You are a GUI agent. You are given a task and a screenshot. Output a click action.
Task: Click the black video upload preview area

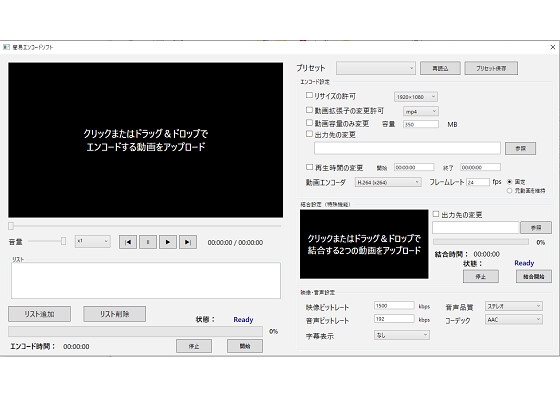(146, 140)
